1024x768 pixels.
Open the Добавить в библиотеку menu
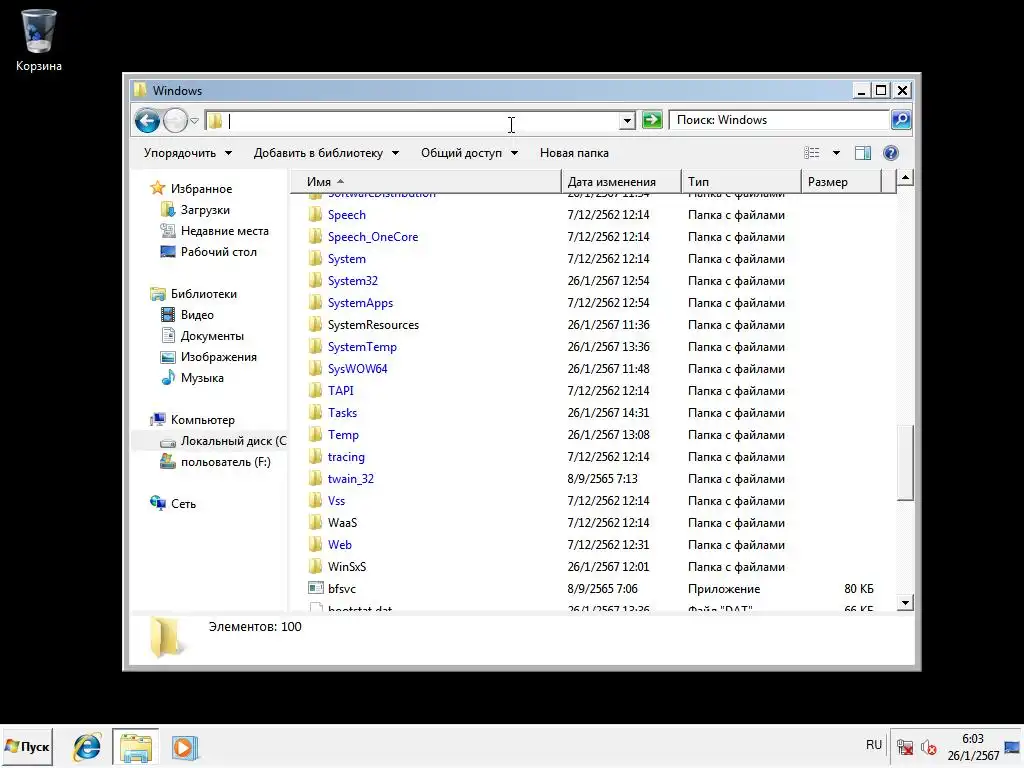coord(326,153)
